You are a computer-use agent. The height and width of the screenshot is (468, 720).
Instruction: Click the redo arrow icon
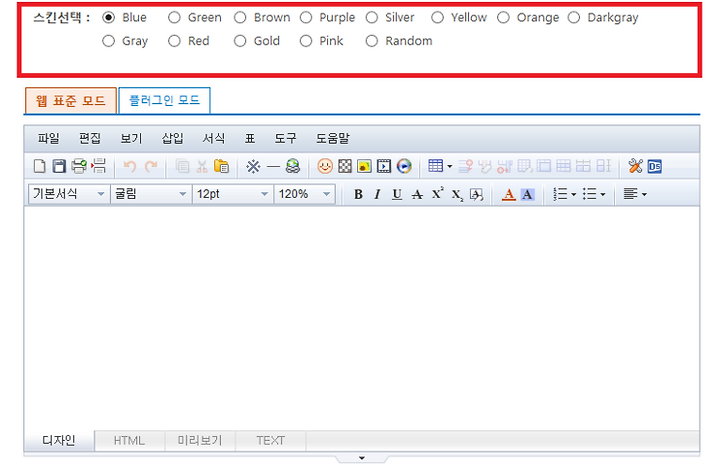pyautogui.click(x=151, y=166)
